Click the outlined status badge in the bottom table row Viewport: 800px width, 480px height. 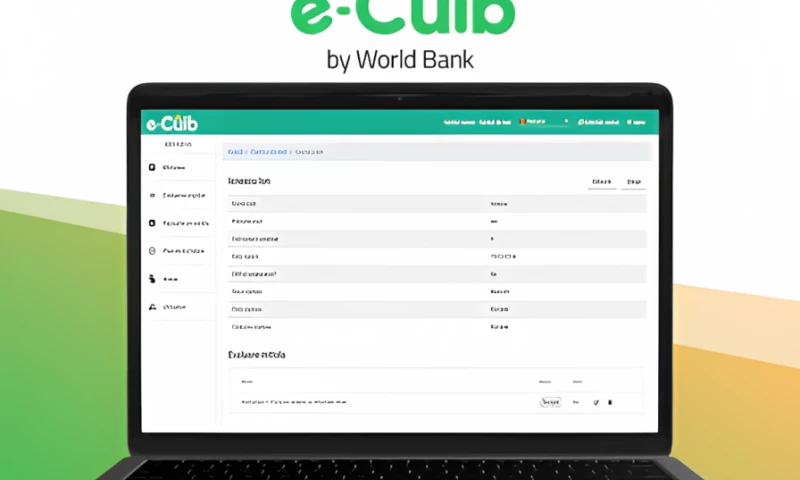pos(551,402)
